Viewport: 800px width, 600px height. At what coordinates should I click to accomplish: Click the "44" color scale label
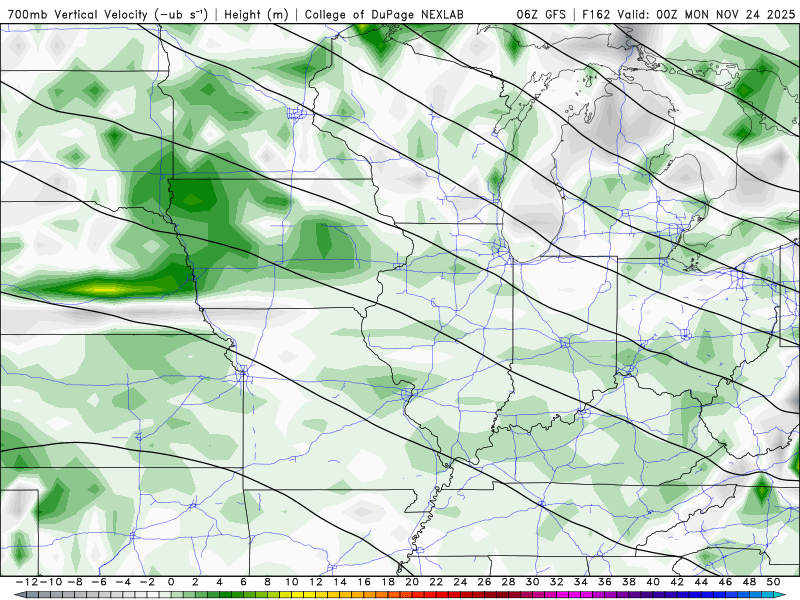click(701, 582)
